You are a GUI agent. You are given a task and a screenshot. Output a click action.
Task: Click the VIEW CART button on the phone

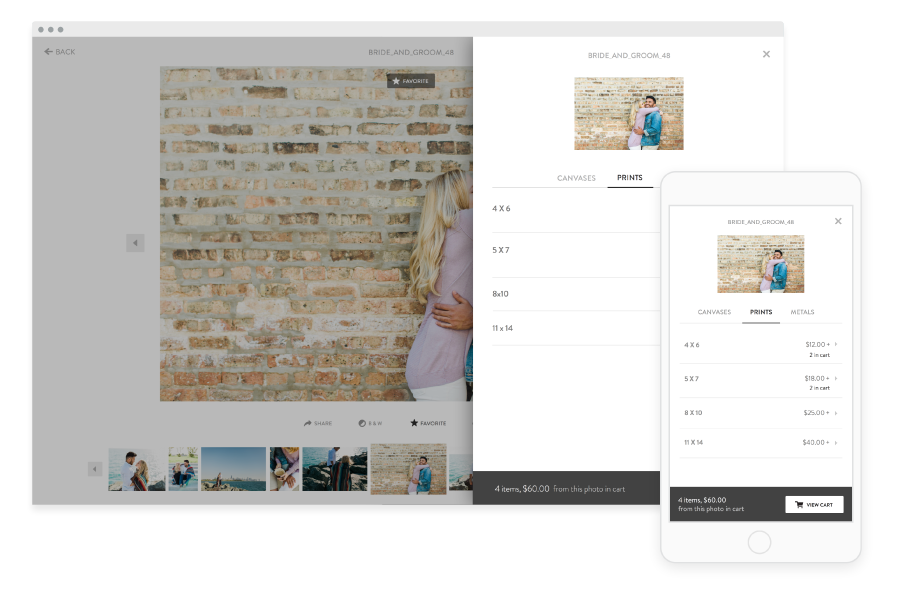click(814, 505)
